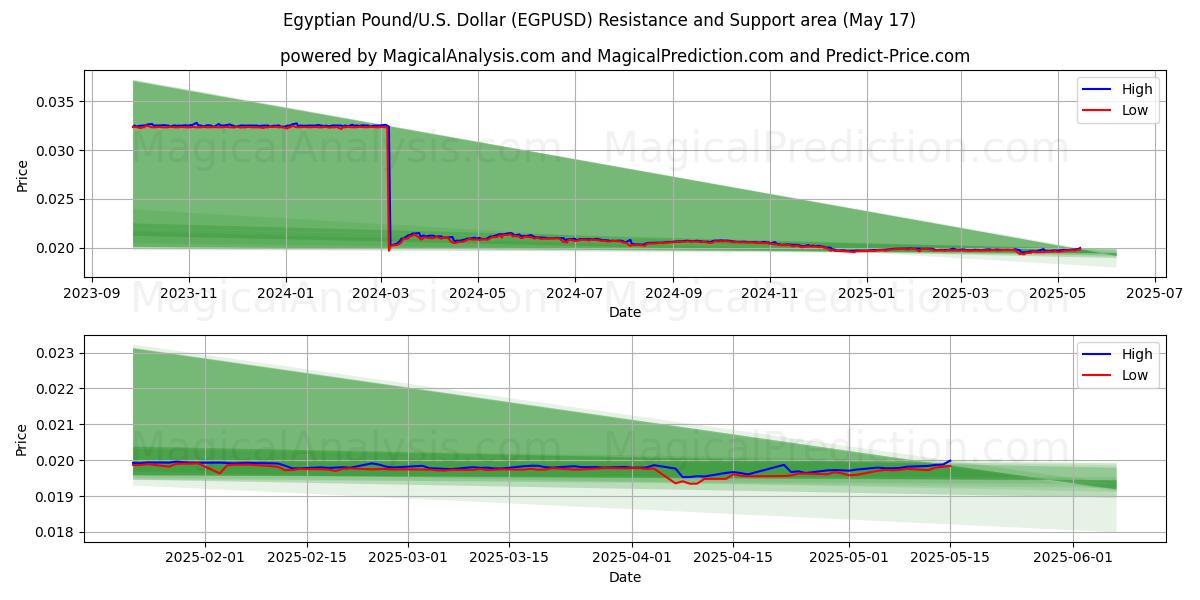Click the 'Price' axis title of lower chart

(22, 440)
